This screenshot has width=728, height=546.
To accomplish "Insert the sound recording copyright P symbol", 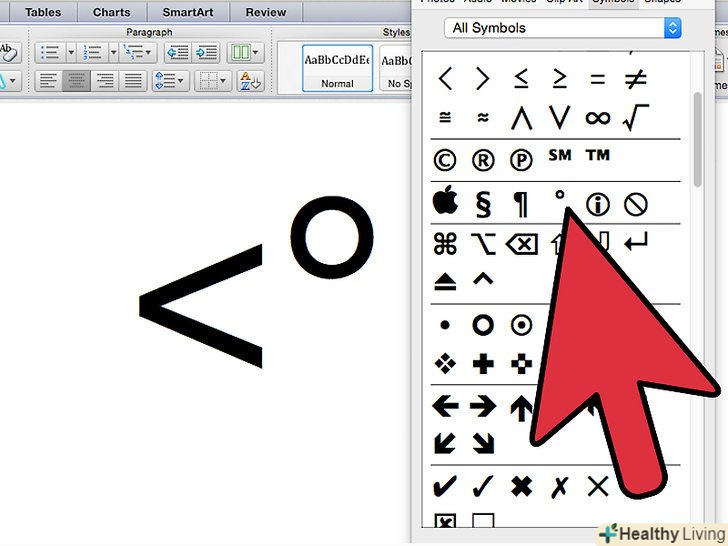I will (521, 161).
